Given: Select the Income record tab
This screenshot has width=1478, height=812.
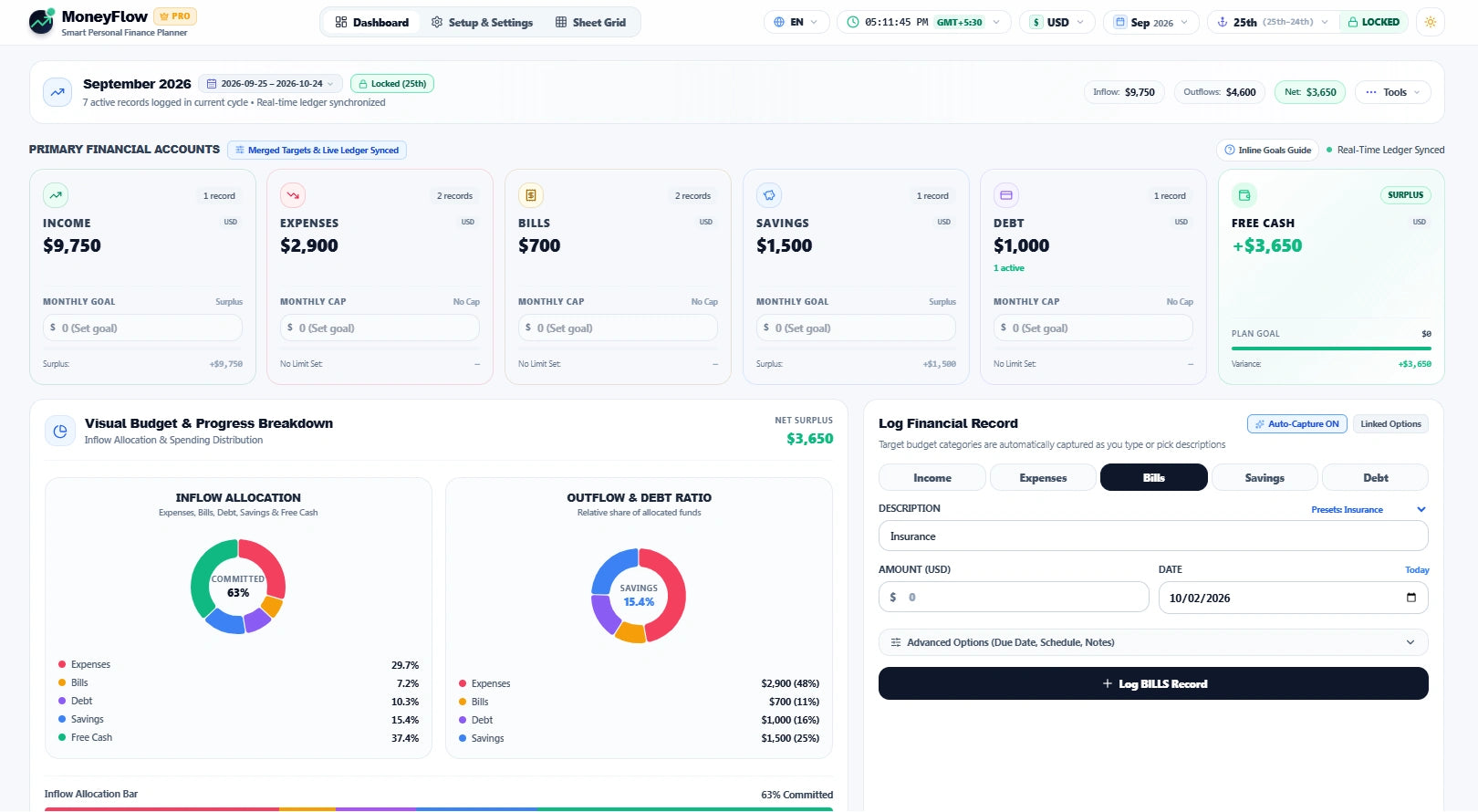Looking at the screenshot, I should point(932,477).
